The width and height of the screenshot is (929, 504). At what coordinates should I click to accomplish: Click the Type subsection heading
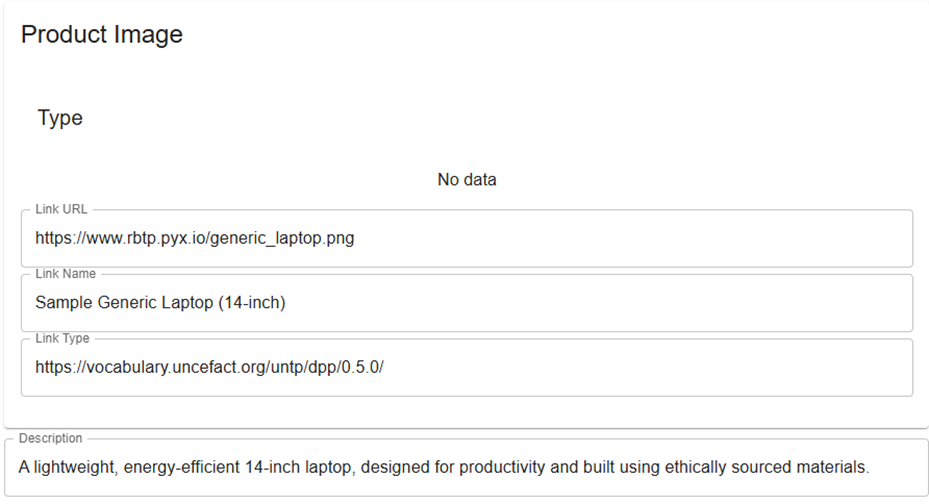pos(60,118)
